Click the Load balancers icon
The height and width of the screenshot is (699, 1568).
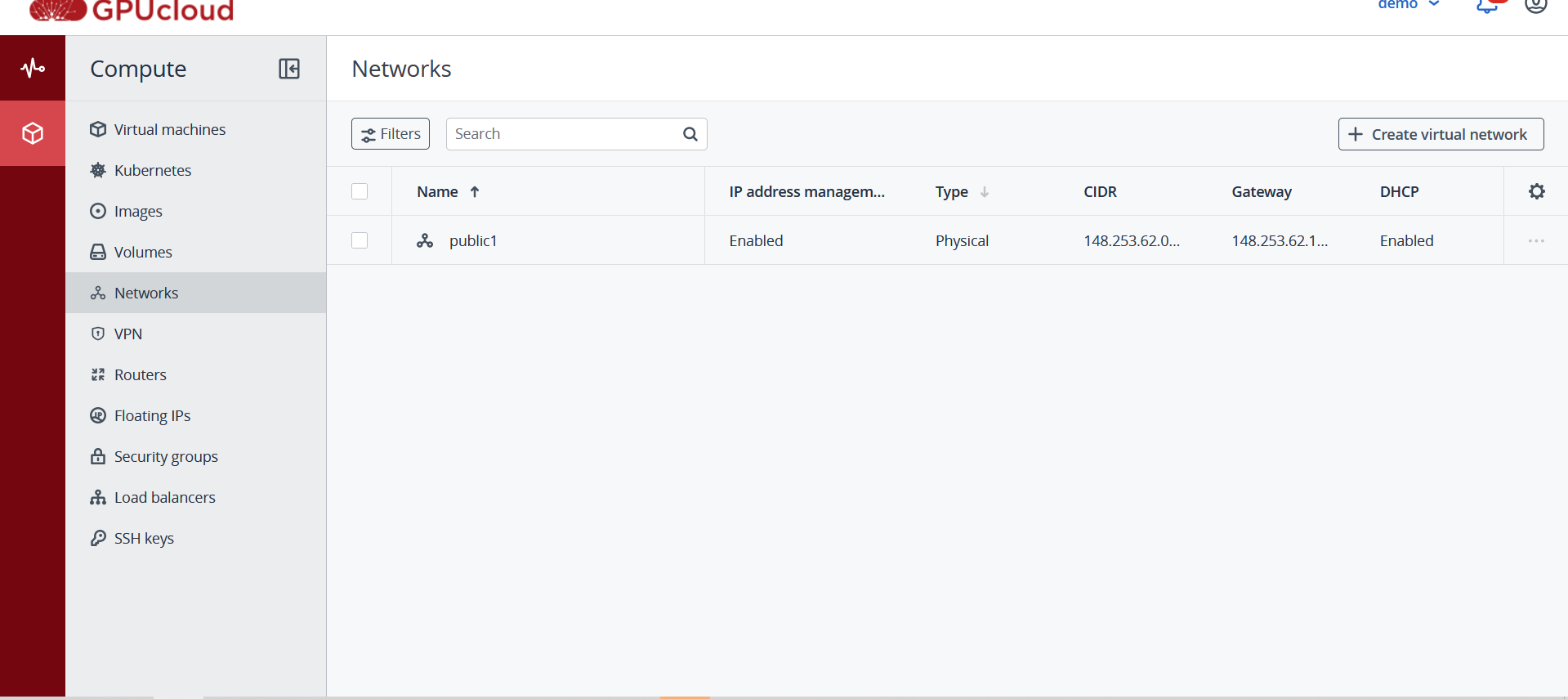[x=98, y=497]
